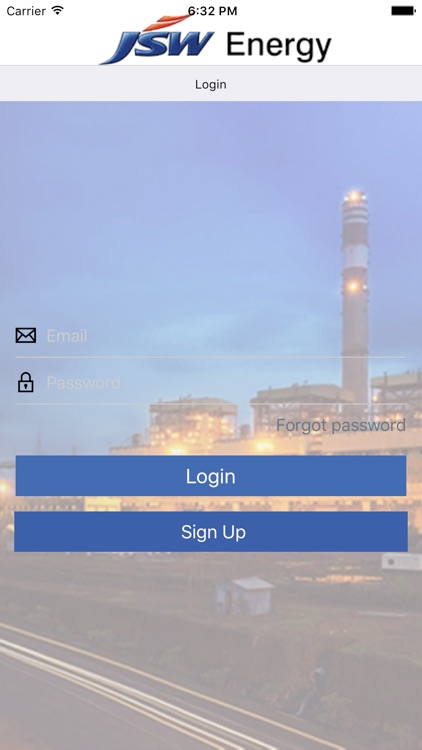Tap the light trails on the road
422x750 pixels.
(144, 689)
